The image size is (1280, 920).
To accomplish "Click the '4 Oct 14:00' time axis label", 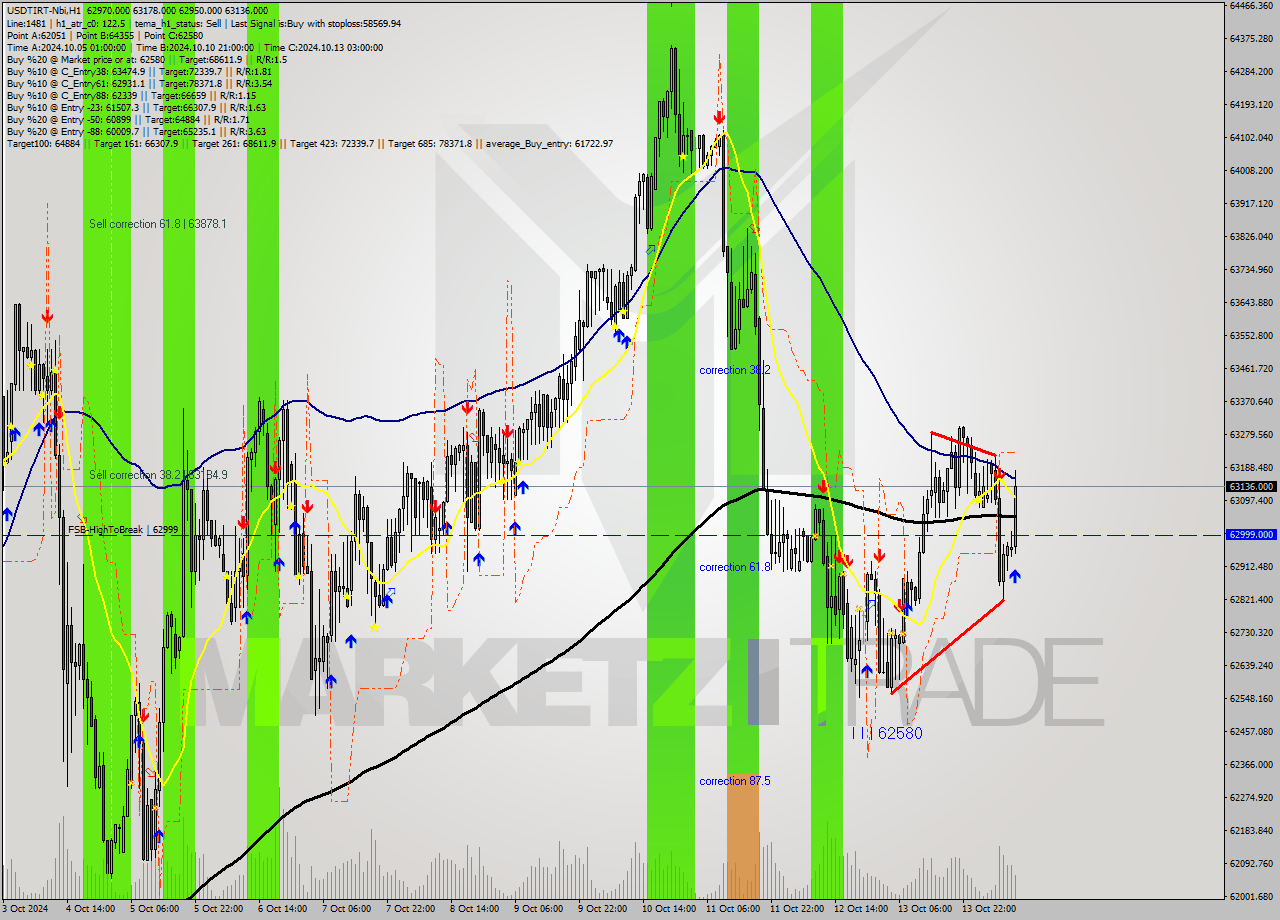I will tap(90, 909).
